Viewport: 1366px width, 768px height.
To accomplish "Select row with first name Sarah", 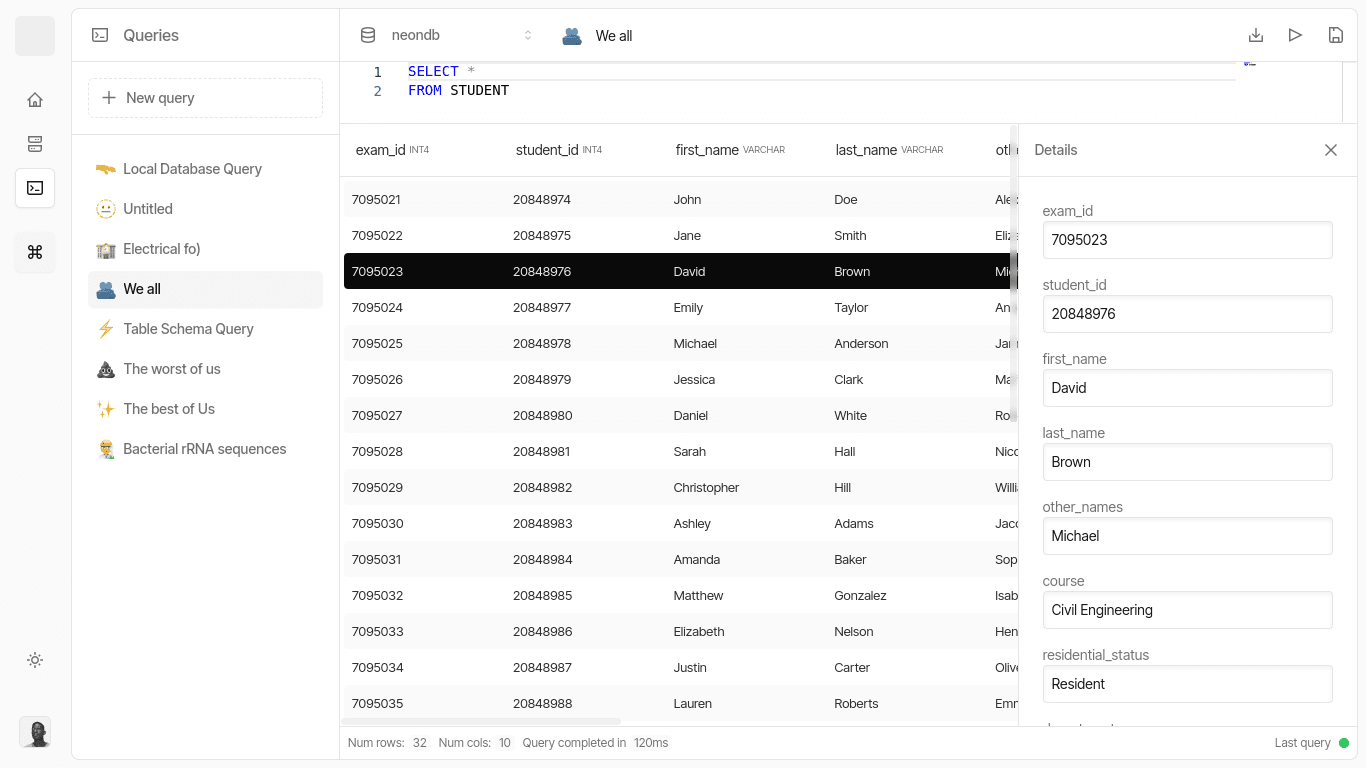I will click(x=680, y=452).
